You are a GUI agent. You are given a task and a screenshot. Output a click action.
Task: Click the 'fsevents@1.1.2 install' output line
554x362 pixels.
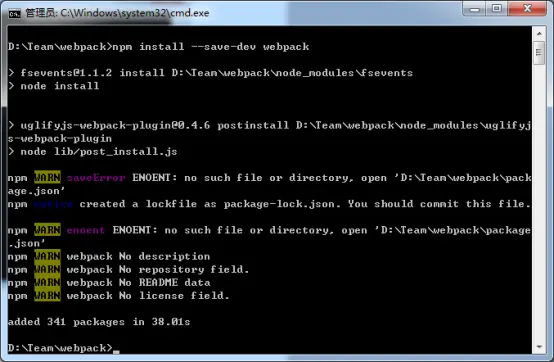pyautogui.click(x=210, y=73)
